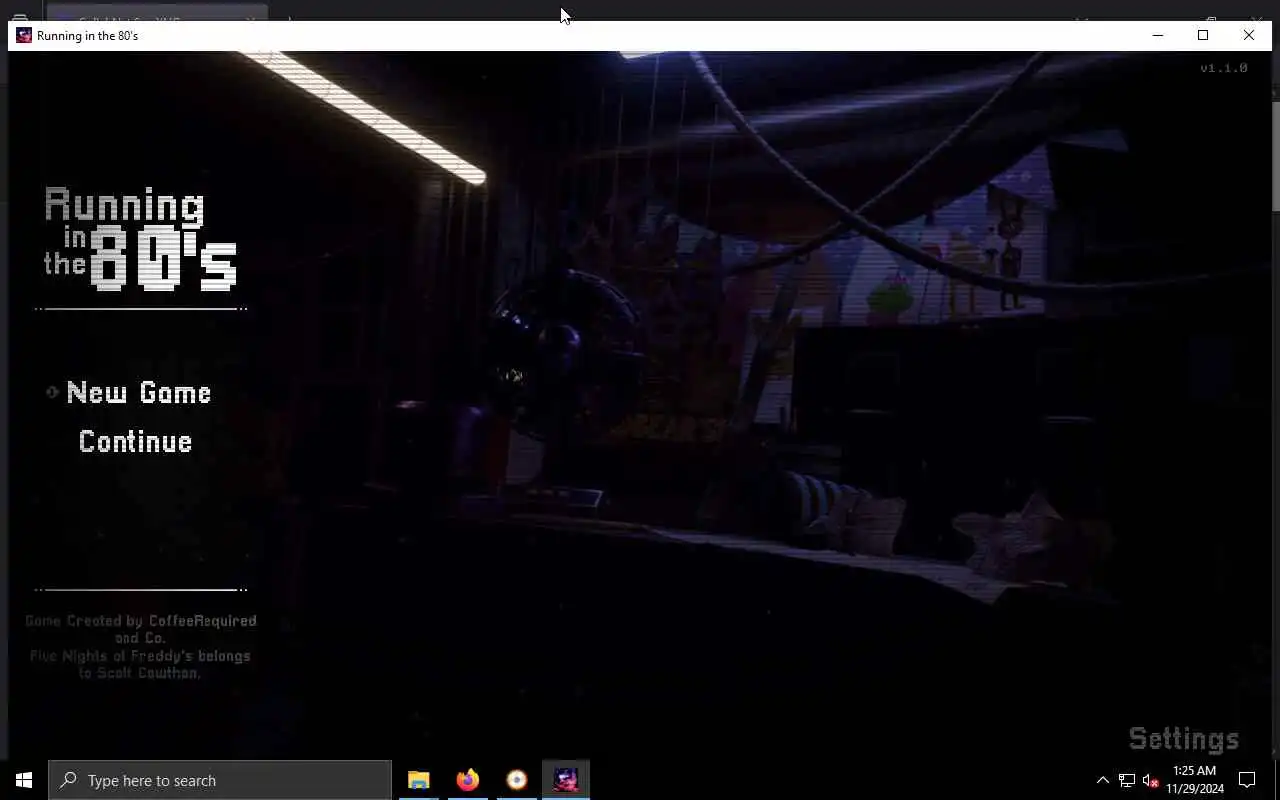Show hidden system tray icons

pyautogui.click(x=1103, y=780)
